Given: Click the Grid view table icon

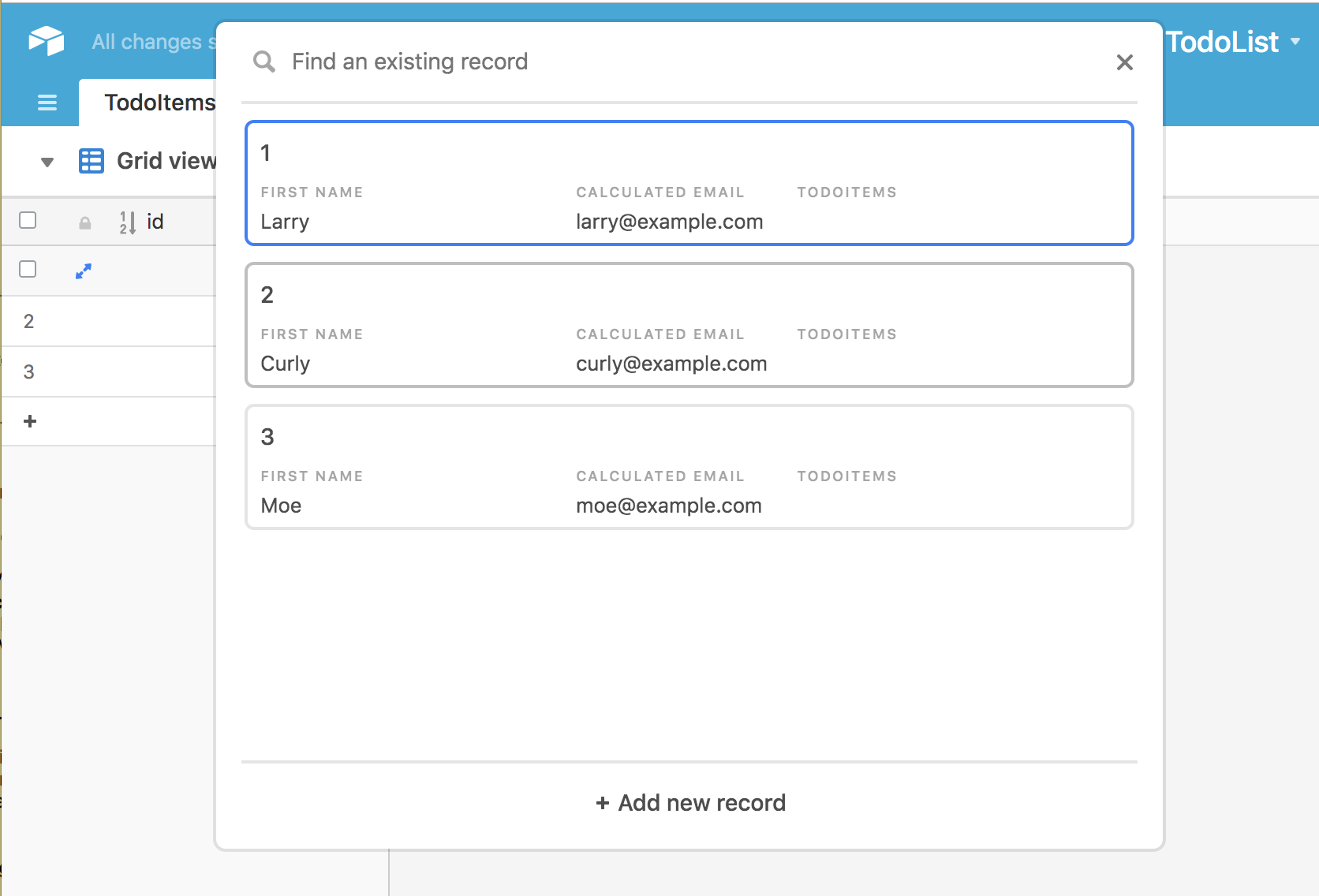Looking at the screenshot, I should (92, 161).
